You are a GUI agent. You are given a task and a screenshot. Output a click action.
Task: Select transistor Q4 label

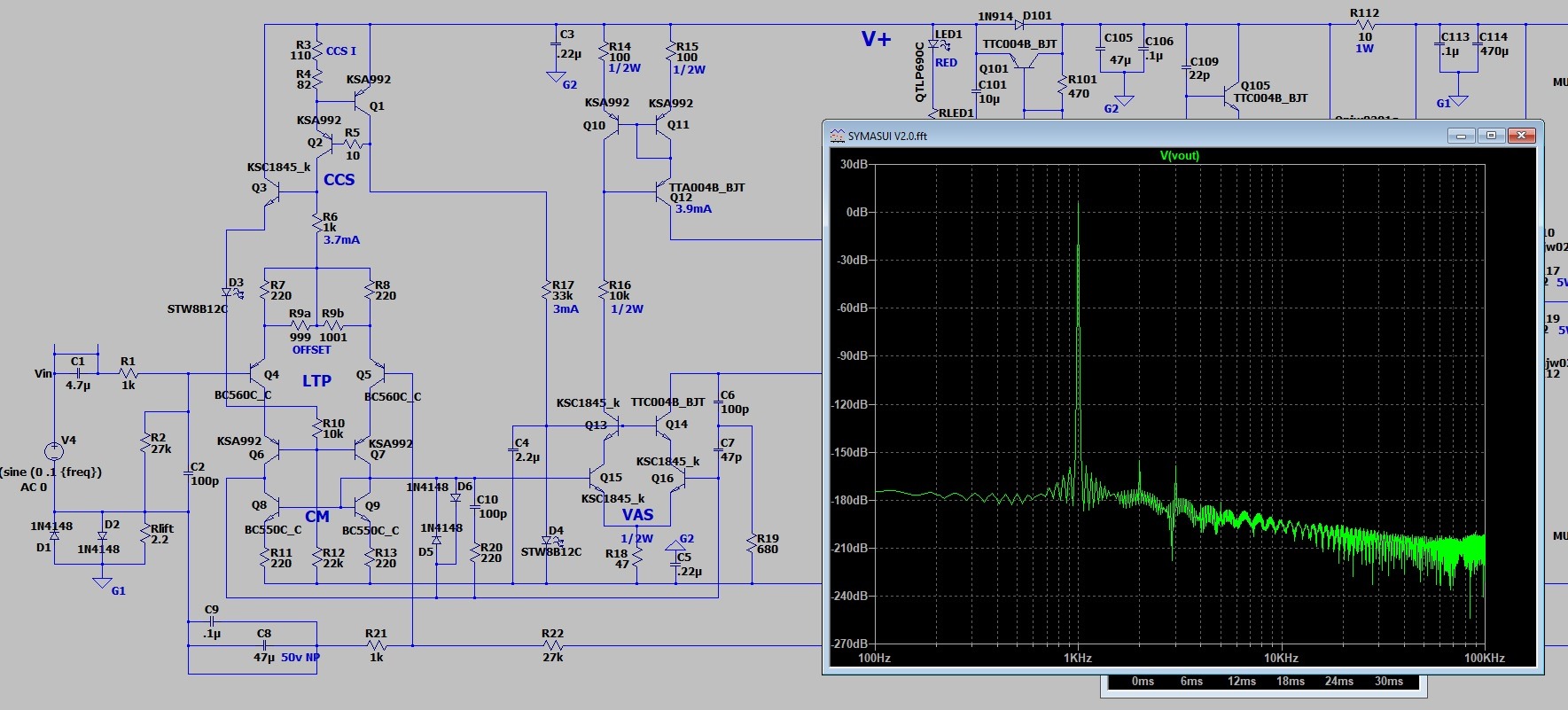(271, 374)
